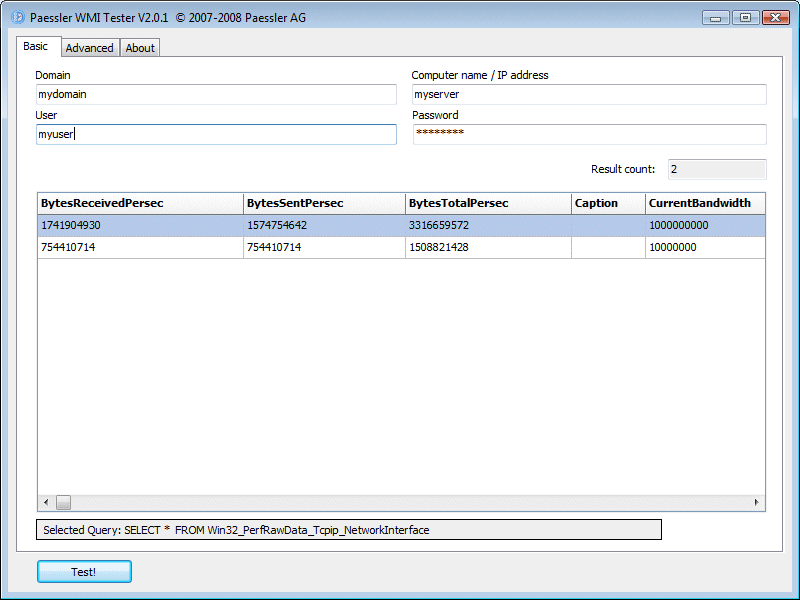The image size is (800, 600).
Task: Select cell 1508821428
Action: 488,247
